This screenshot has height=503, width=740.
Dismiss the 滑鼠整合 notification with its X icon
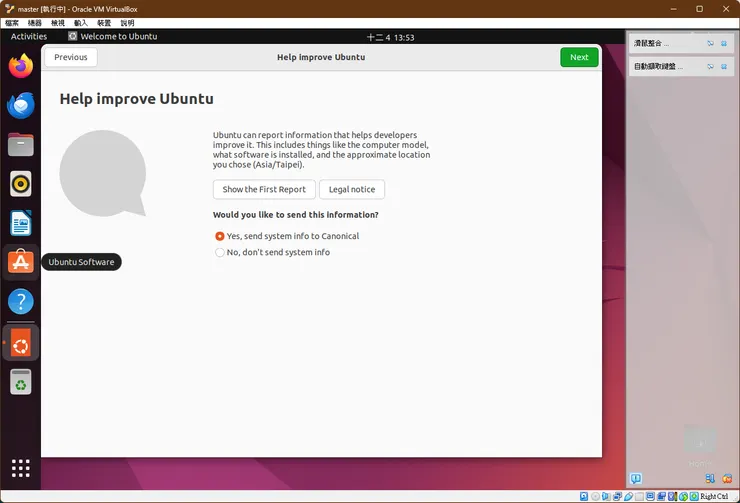pos(724,43)
